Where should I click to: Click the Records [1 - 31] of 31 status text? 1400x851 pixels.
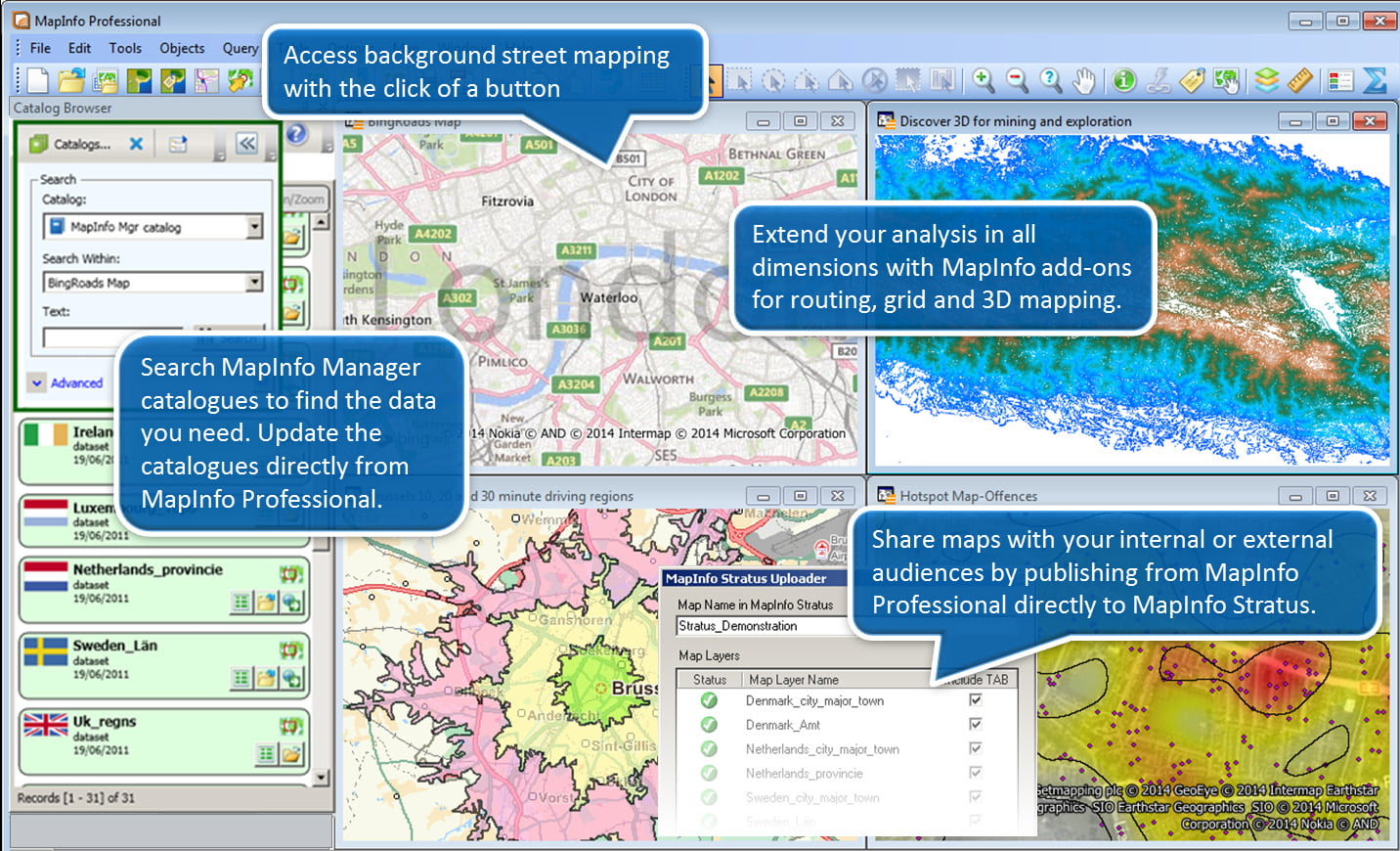pos(76,798)
